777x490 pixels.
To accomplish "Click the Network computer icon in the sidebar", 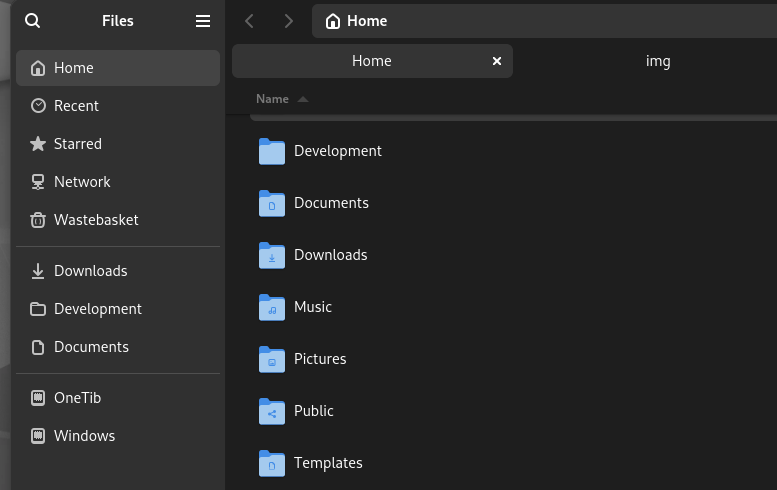I will tap(38, 182).
